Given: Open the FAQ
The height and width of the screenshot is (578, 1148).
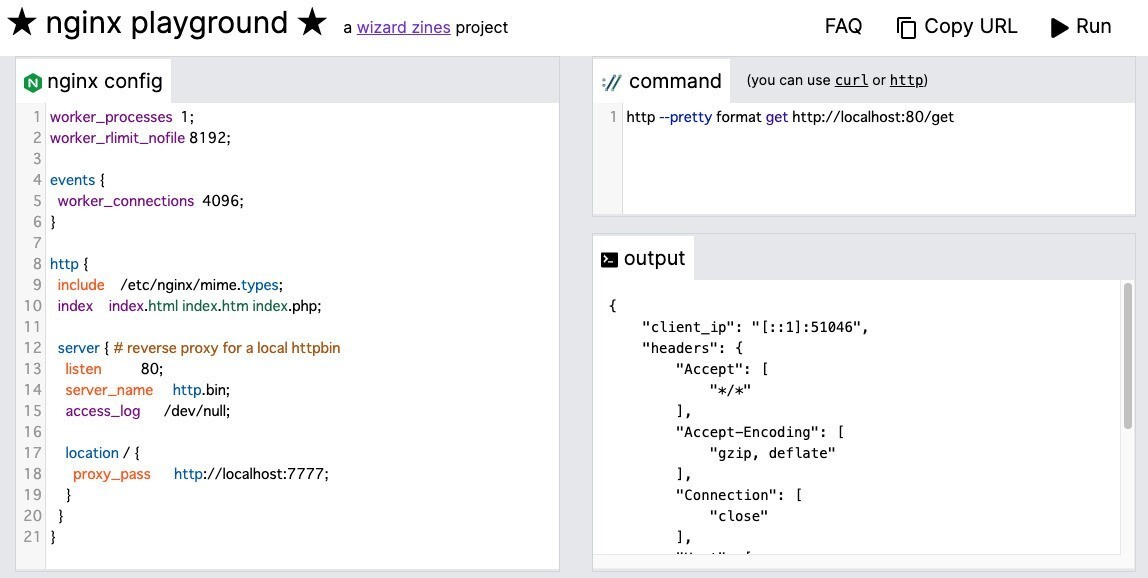Looking at the screenshot, I should click(843, 26).
